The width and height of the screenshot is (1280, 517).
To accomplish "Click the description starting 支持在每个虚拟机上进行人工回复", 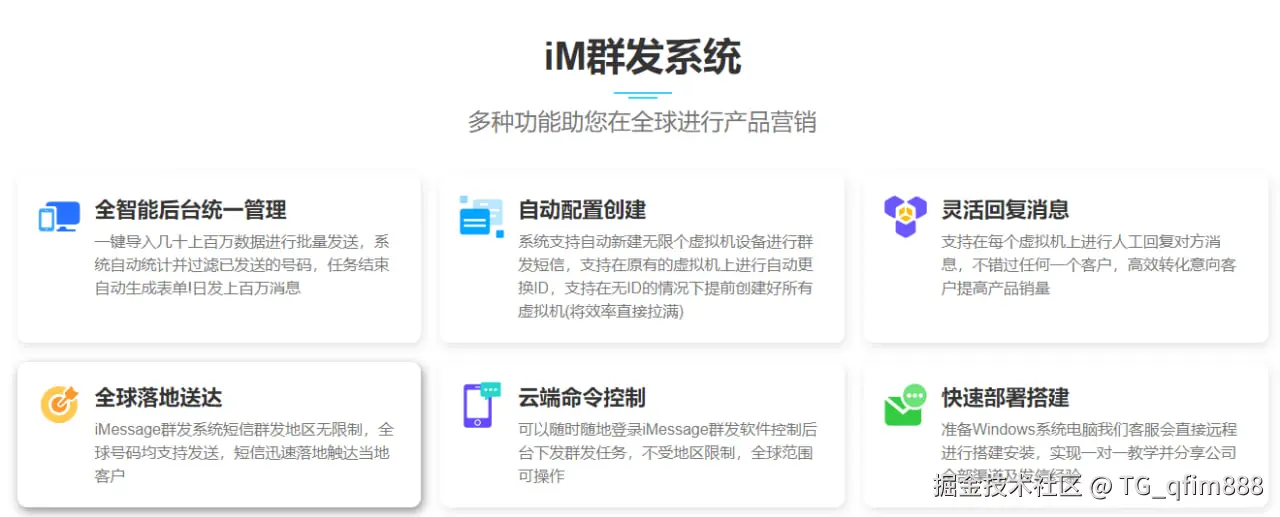I will pos(1089,265).
